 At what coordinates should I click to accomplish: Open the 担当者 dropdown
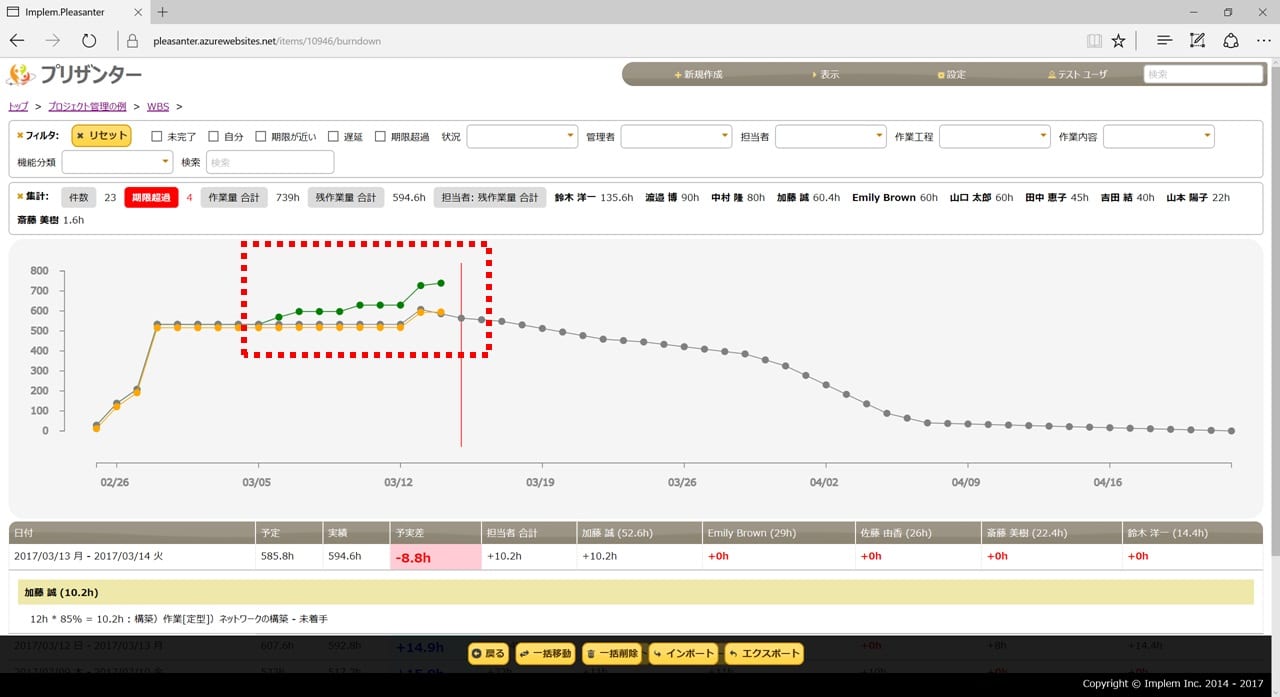coord(830,136)
